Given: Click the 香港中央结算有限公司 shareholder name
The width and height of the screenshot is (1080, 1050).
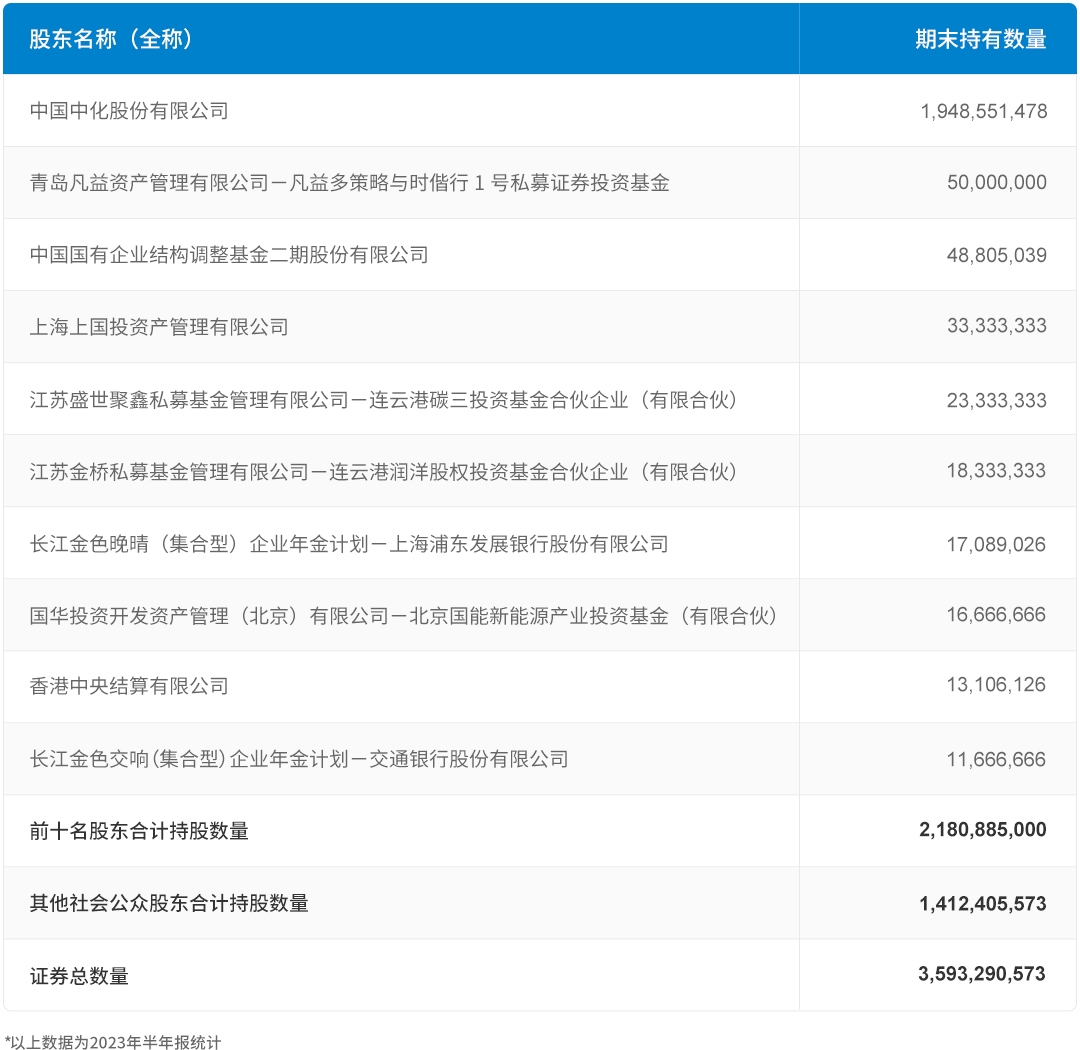Looking at the screenshot, I should [x=129, y=686].
